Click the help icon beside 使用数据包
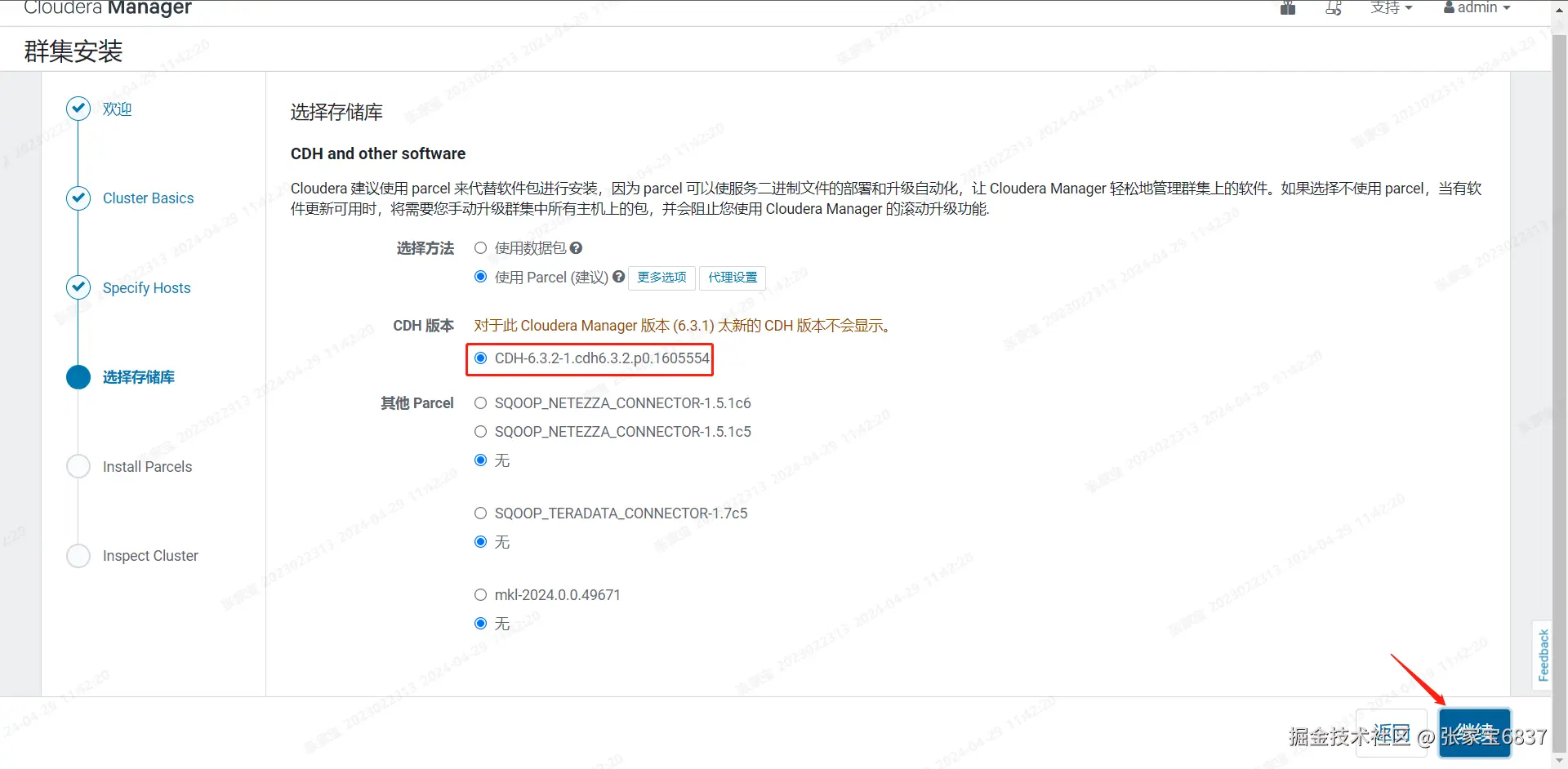This screenshot has height=769, width=1568. 576,248
